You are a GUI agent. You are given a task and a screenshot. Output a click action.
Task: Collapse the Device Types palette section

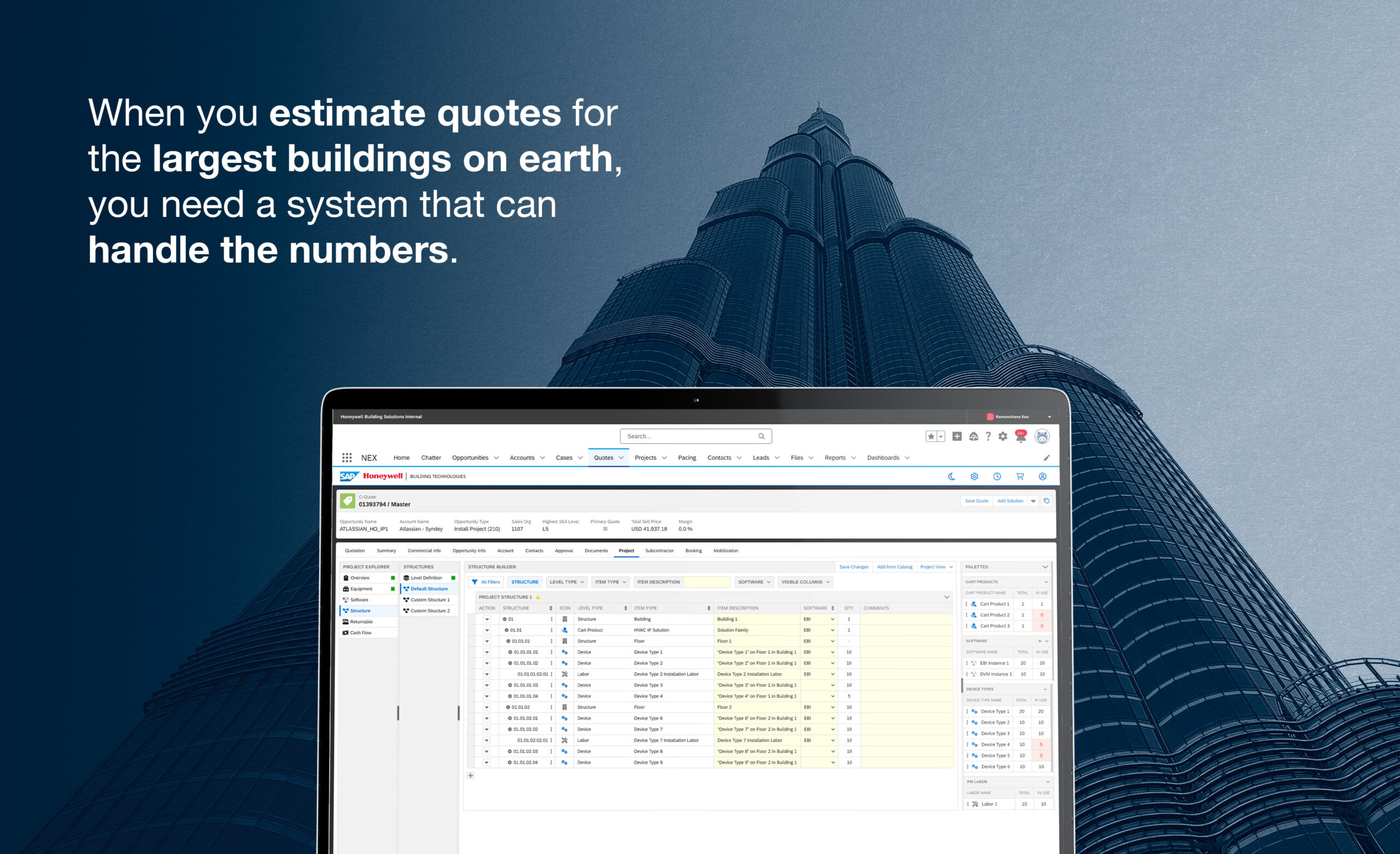pos(1045,689)
